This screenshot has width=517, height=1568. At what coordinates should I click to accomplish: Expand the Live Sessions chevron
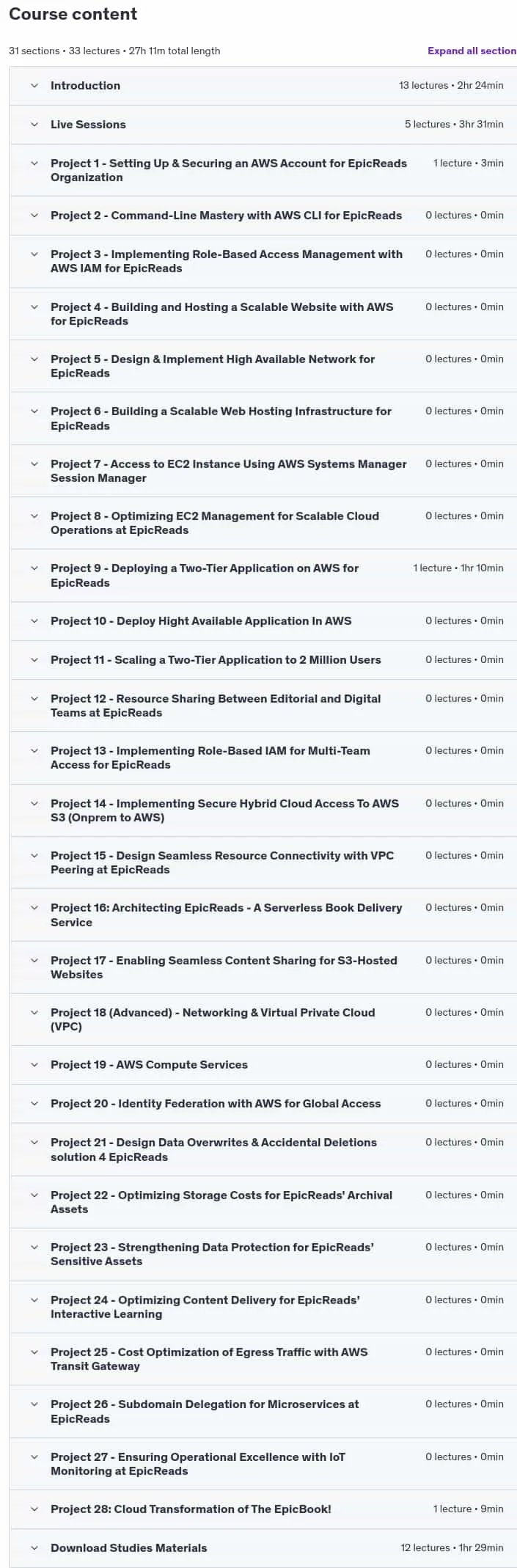click(34, 125)
